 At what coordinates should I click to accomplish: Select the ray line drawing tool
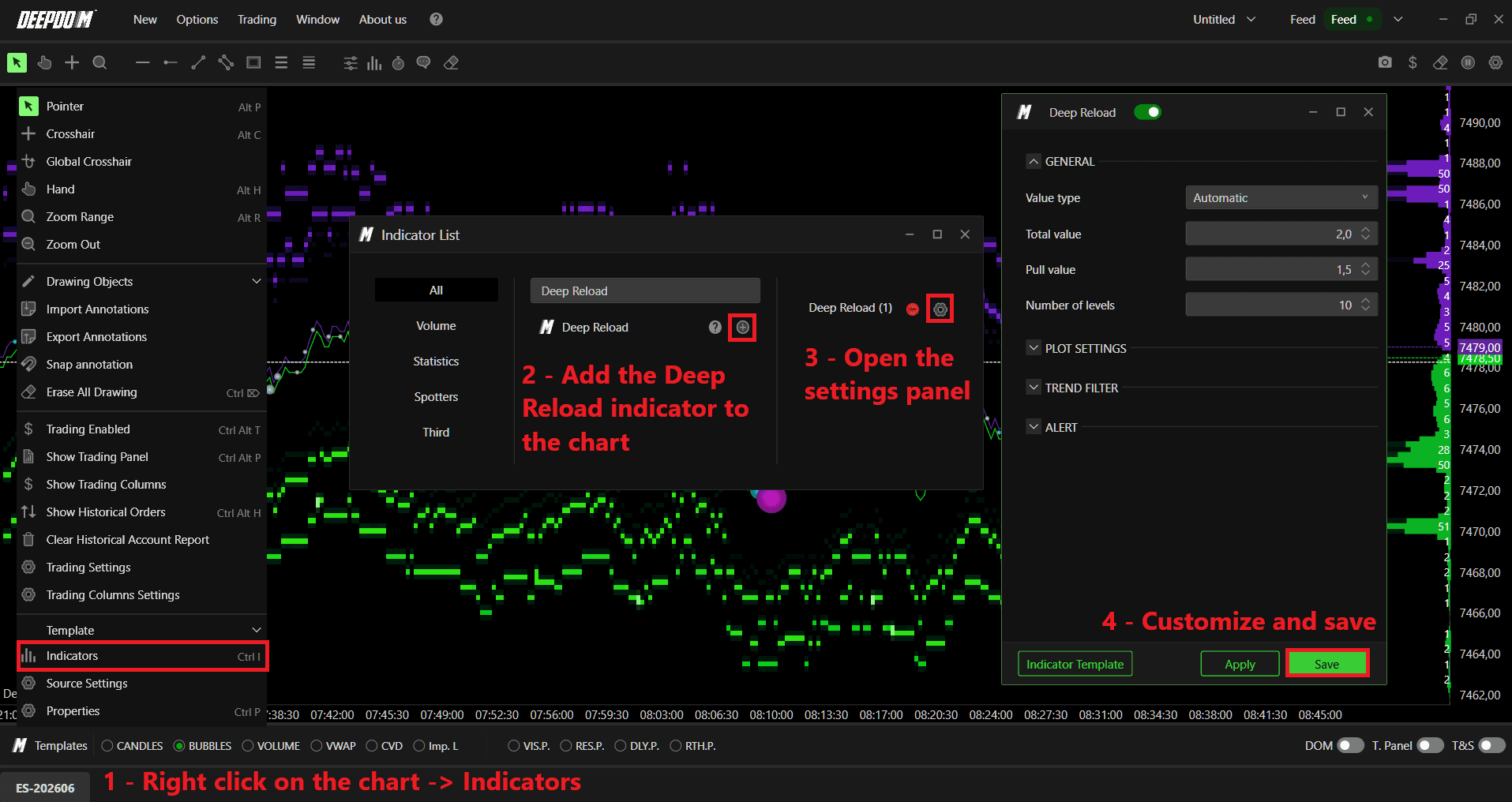[x=170, y=62]
